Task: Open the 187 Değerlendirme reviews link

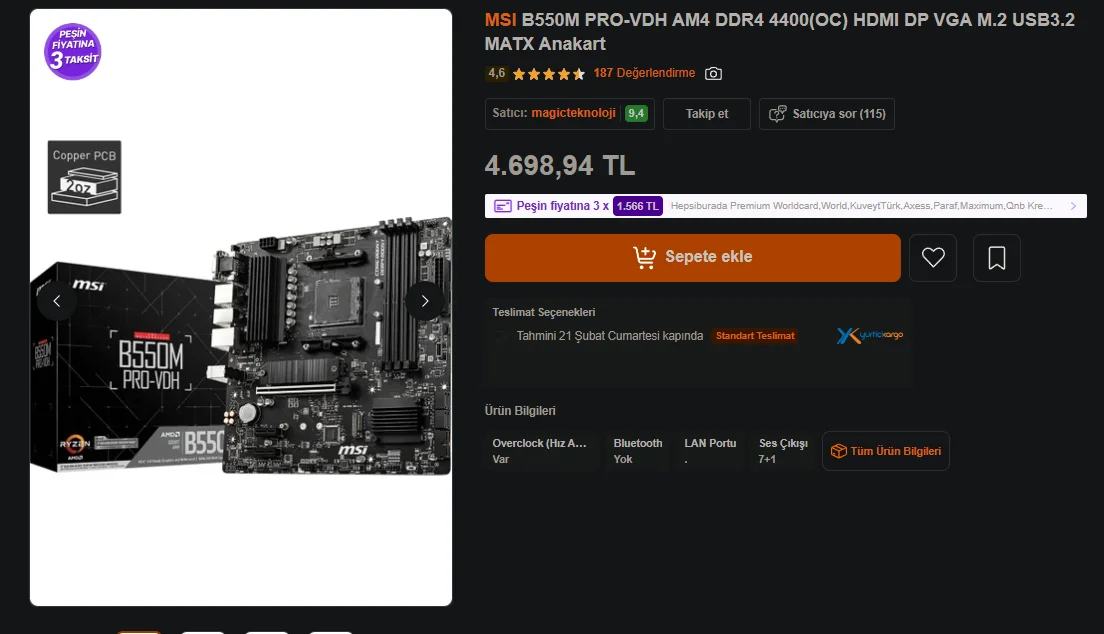Action: 644,73
